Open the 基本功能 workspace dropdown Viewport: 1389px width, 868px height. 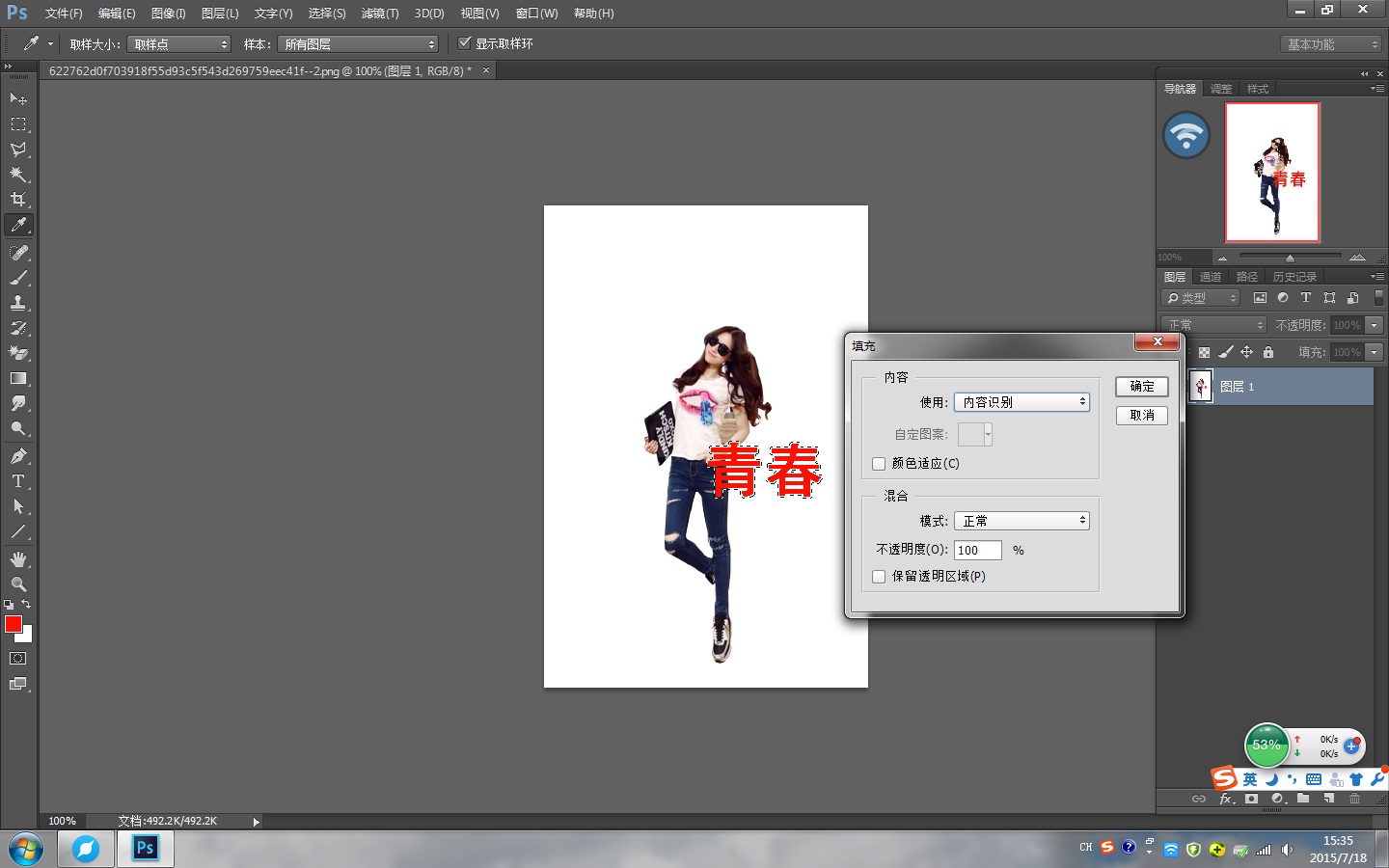tap(1332, 44)
